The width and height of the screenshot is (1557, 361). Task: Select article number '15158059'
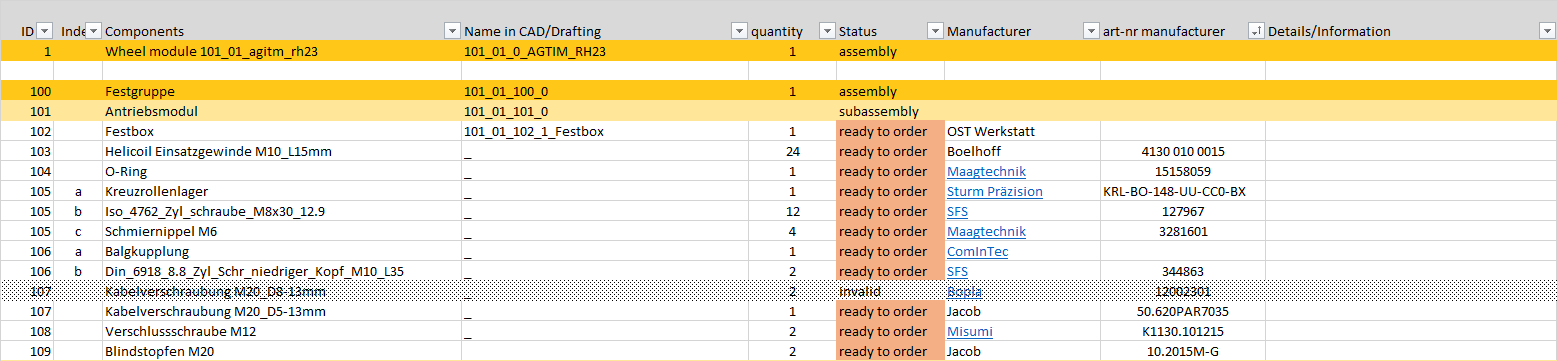(x=1183, y=171)
